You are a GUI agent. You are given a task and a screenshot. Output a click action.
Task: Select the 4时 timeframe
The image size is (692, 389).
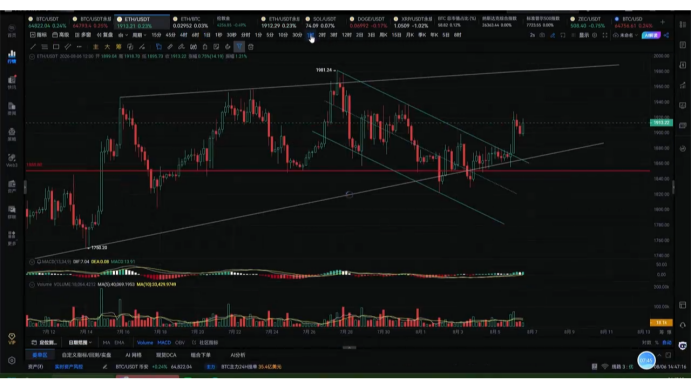184,35
